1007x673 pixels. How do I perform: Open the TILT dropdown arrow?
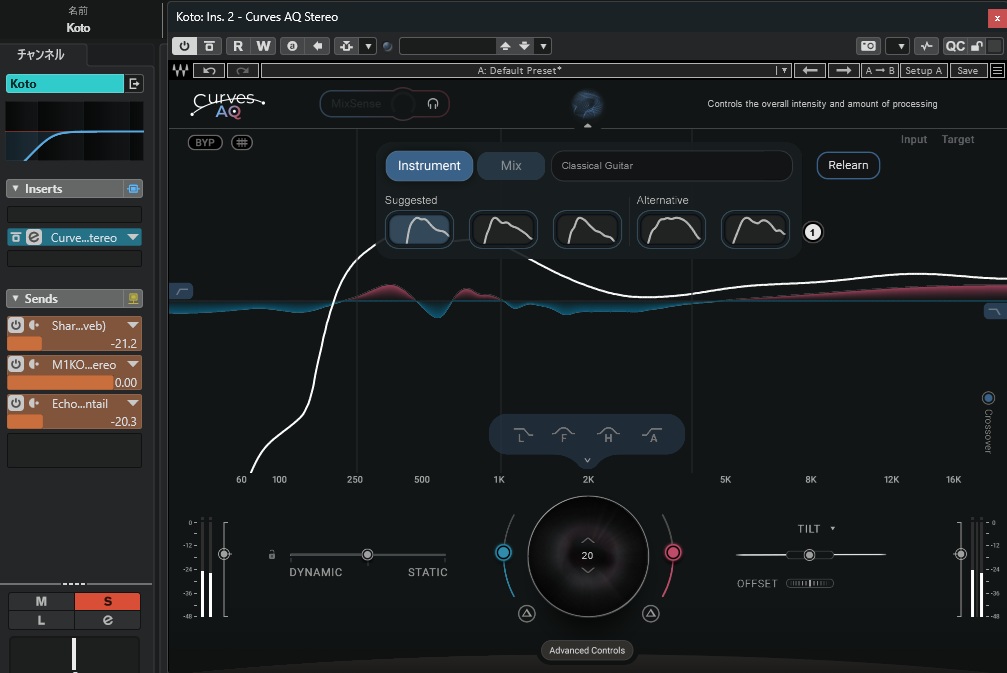pos(833,529)
